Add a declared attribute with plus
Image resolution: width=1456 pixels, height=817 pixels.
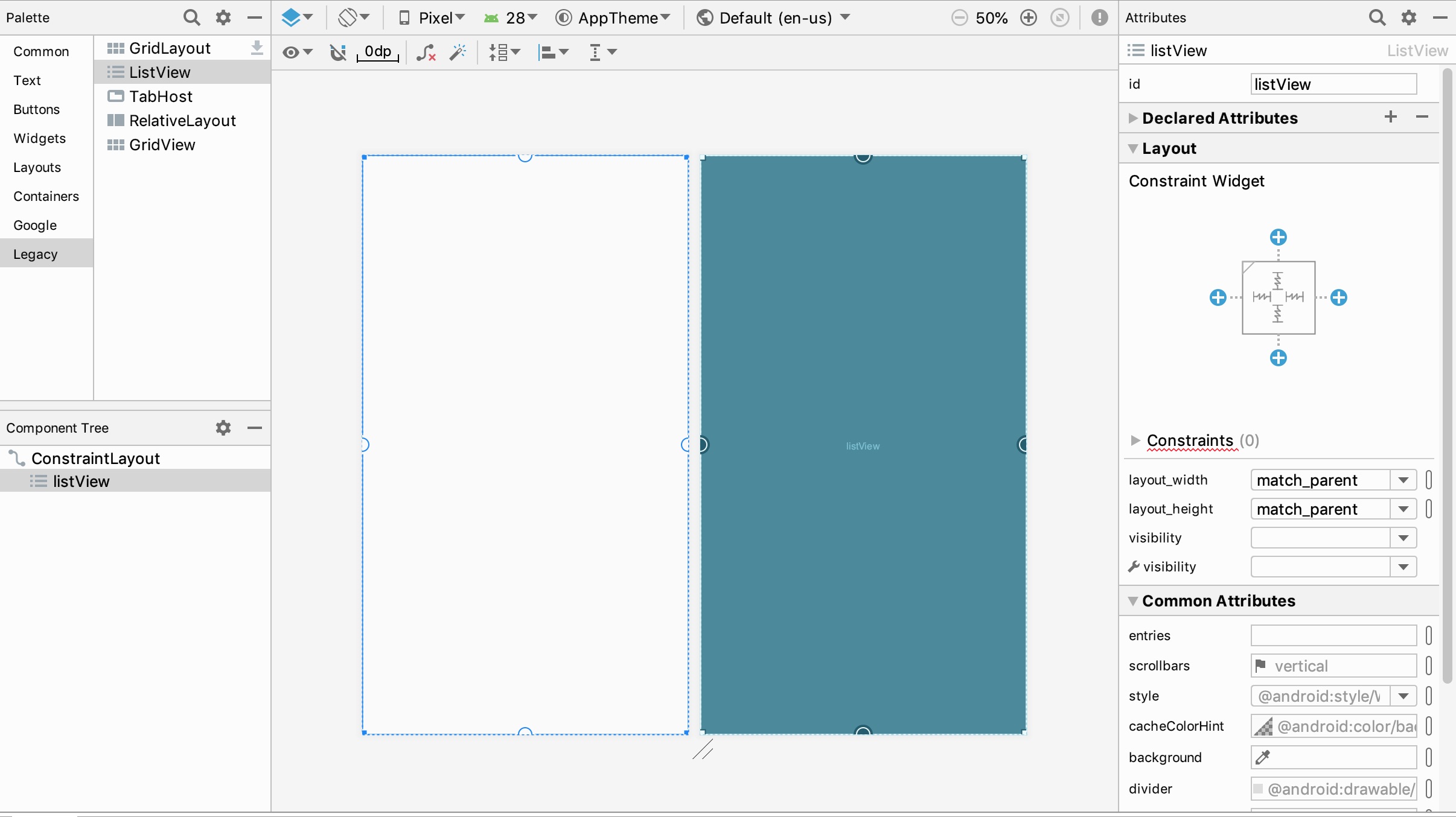[x=1391, y=117]
